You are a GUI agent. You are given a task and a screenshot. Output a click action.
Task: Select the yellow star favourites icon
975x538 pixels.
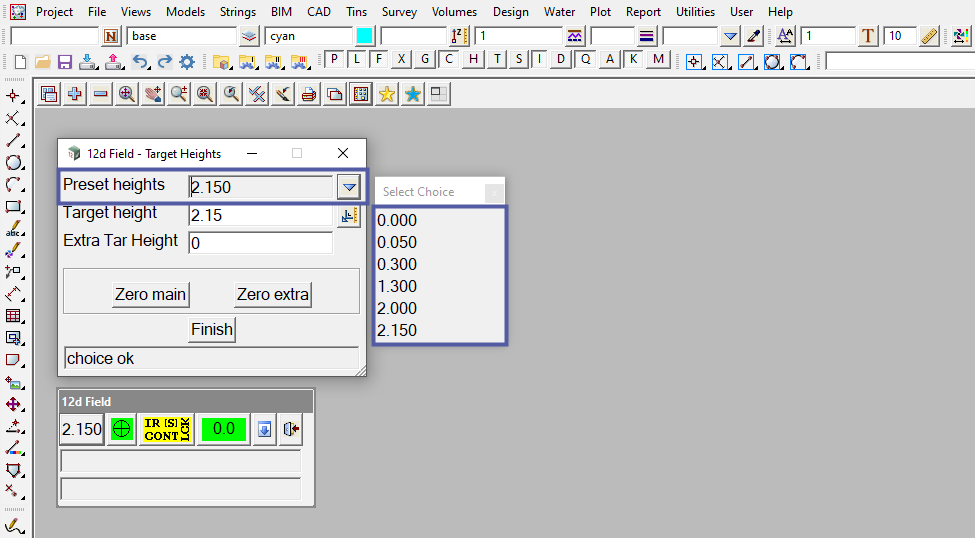(x=387, y=95)
